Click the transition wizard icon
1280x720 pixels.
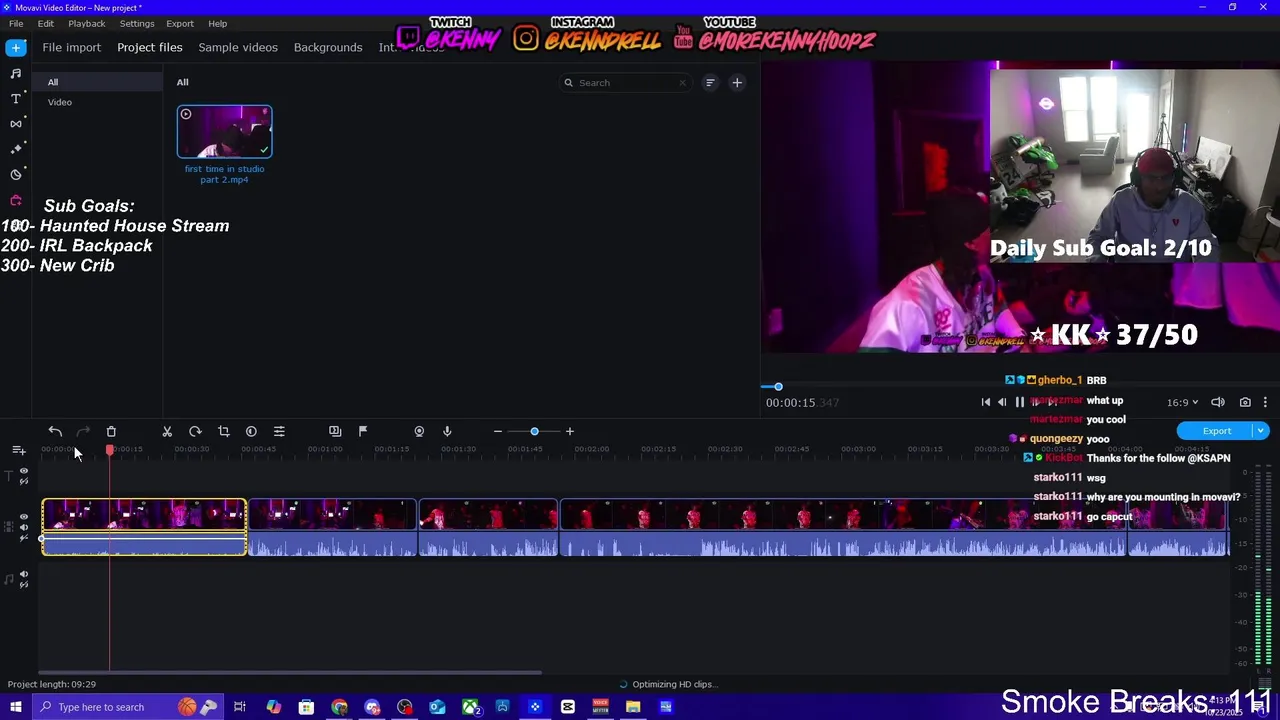335,431
